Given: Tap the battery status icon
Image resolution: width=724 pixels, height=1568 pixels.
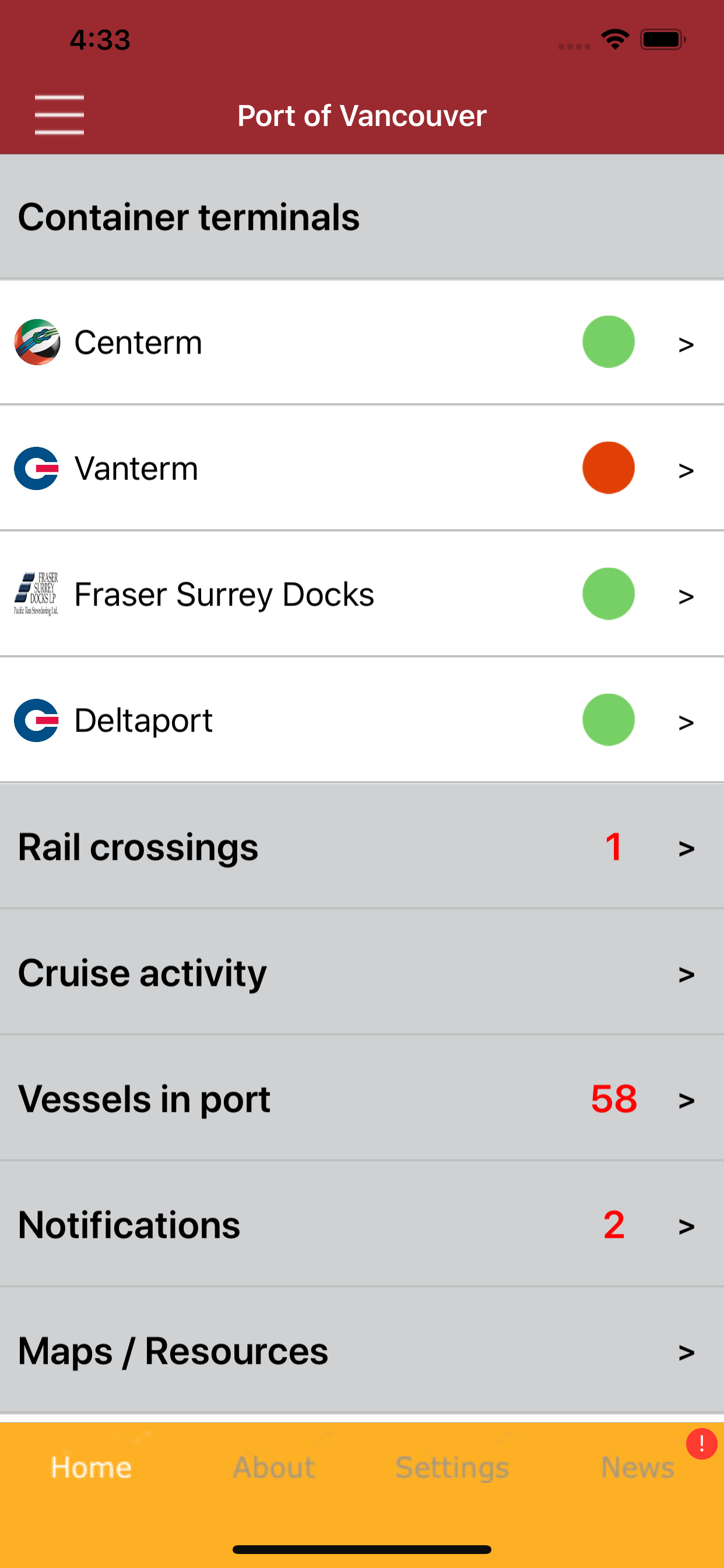Looking at the screenshot, I should coord(663,40).
